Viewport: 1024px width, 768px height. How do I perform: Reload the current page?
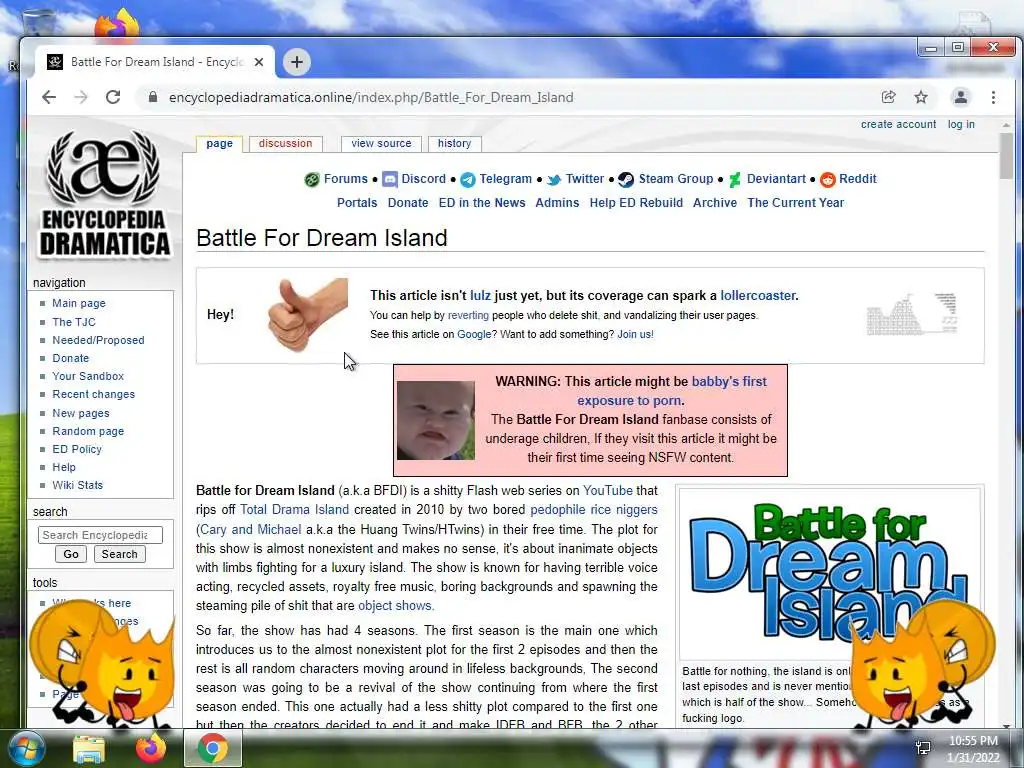pos(113,97)
